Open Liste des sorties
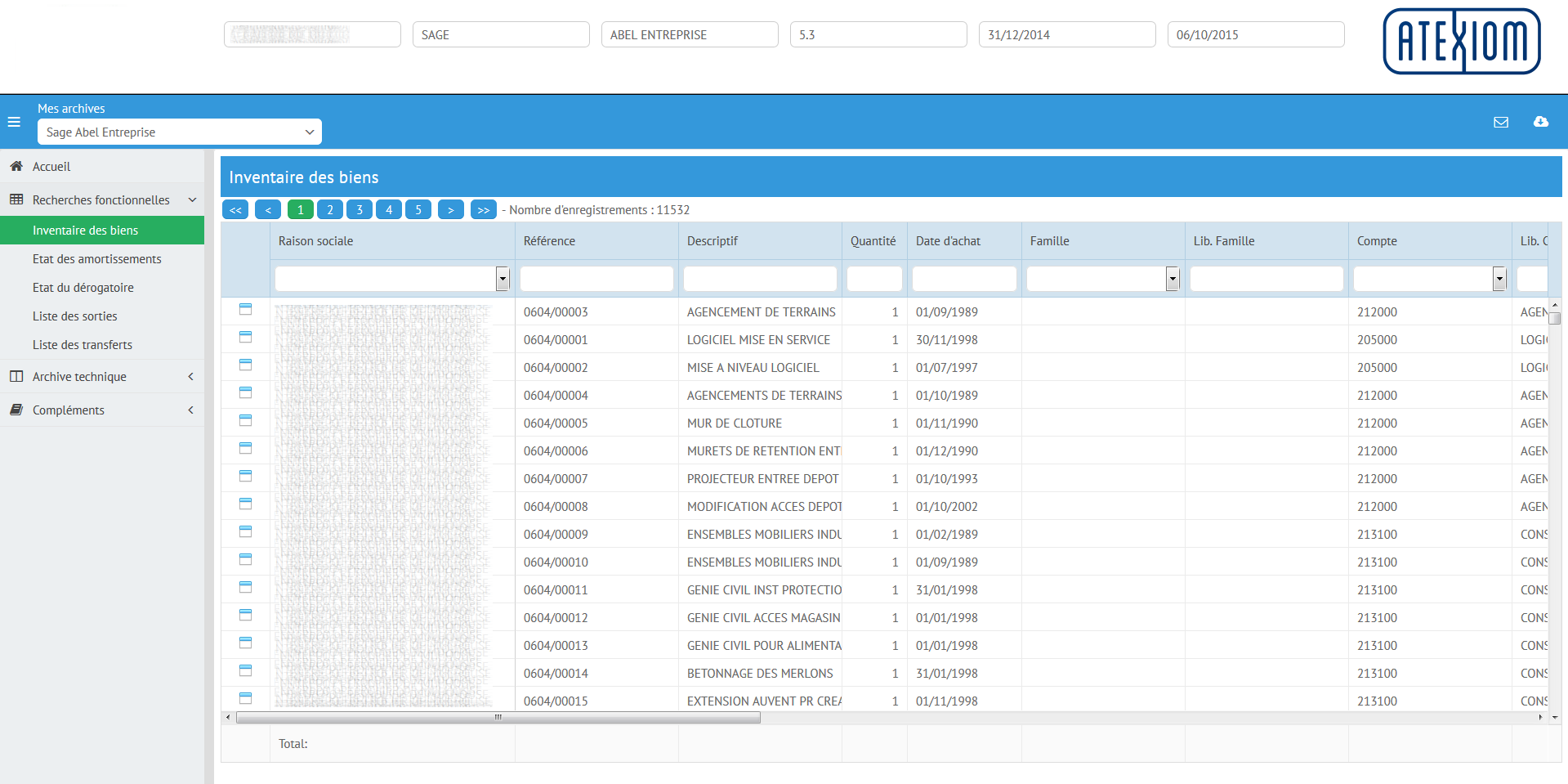The image size is (1568, 784). pos(75,316)
